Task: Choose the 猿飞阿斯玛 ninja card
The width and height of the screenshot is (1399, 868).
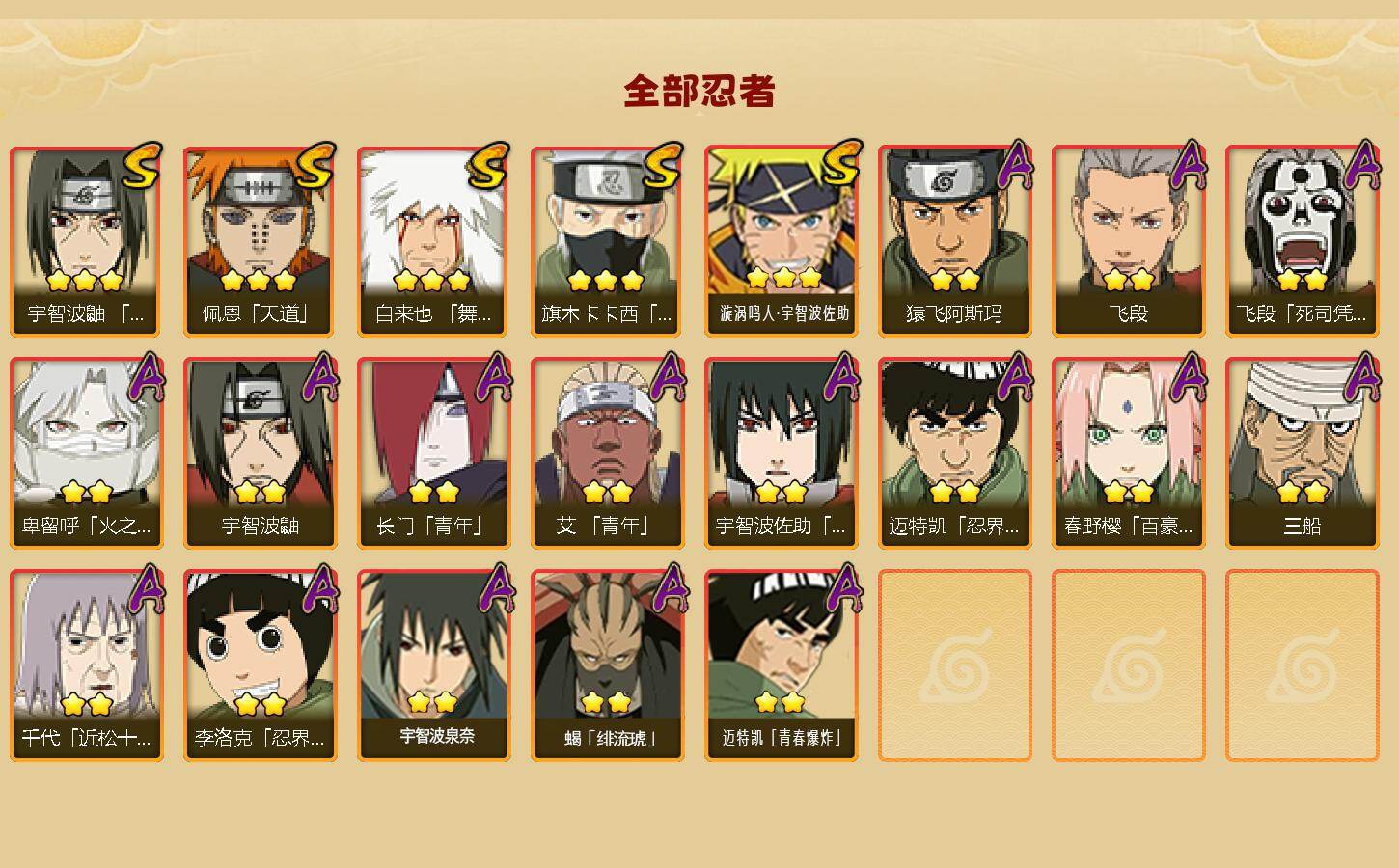Action: pos(954,241)
